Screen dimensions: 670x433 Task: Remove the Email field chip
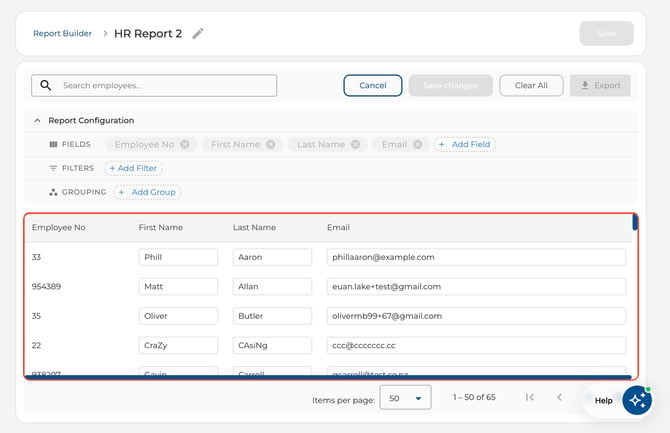click(417, 144)
